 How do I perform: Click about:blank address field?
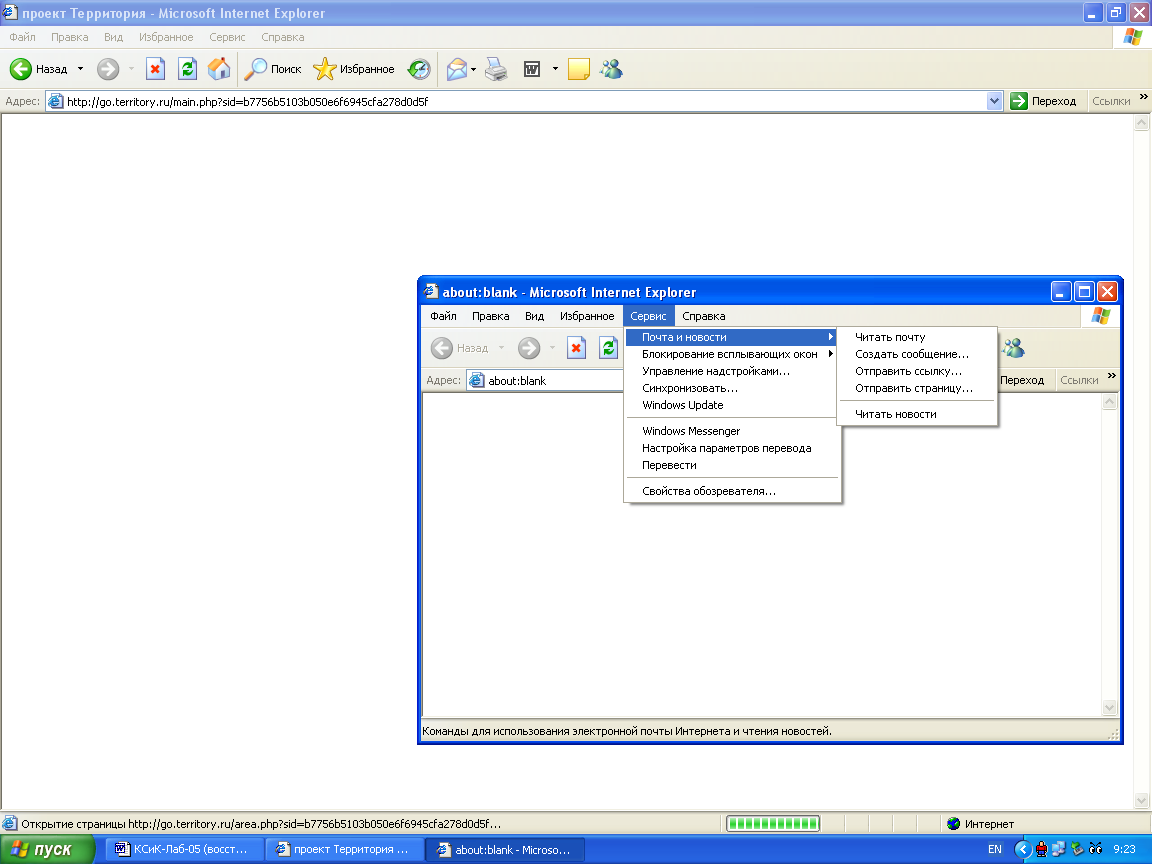click(x=545, y=380)
